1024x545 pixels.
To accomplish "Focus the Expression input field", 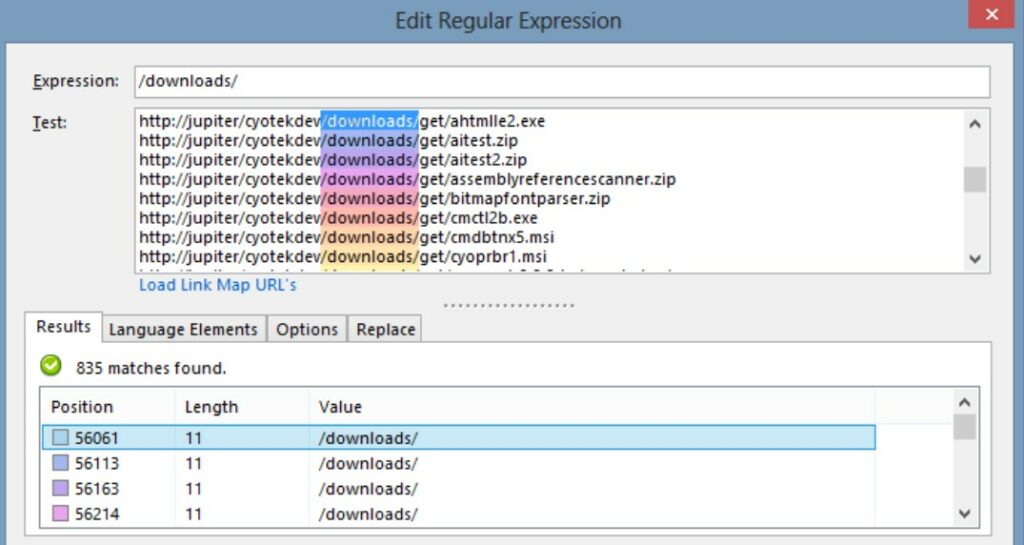I will point(562,82).
